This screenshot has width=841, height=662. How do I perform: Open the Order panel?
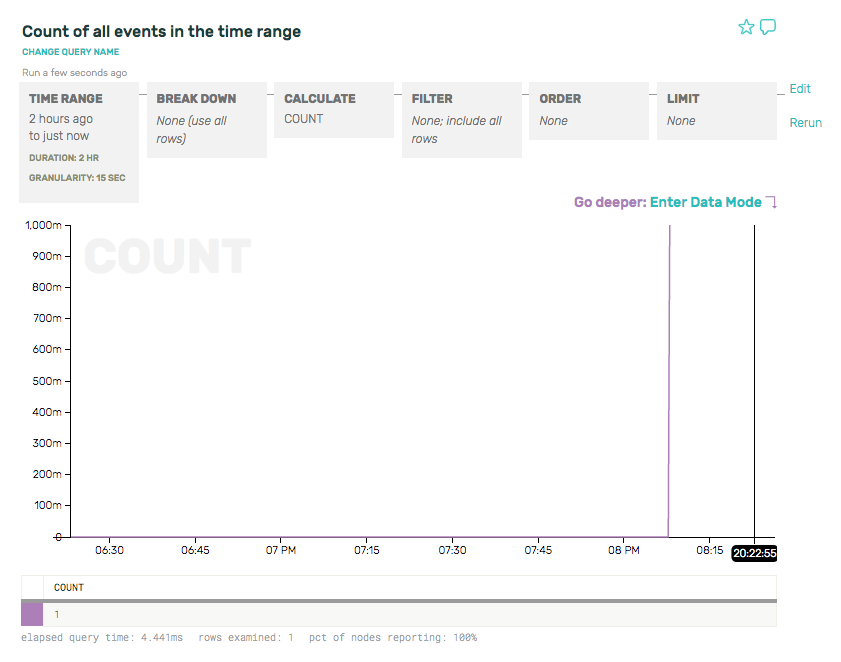point(589,111)
